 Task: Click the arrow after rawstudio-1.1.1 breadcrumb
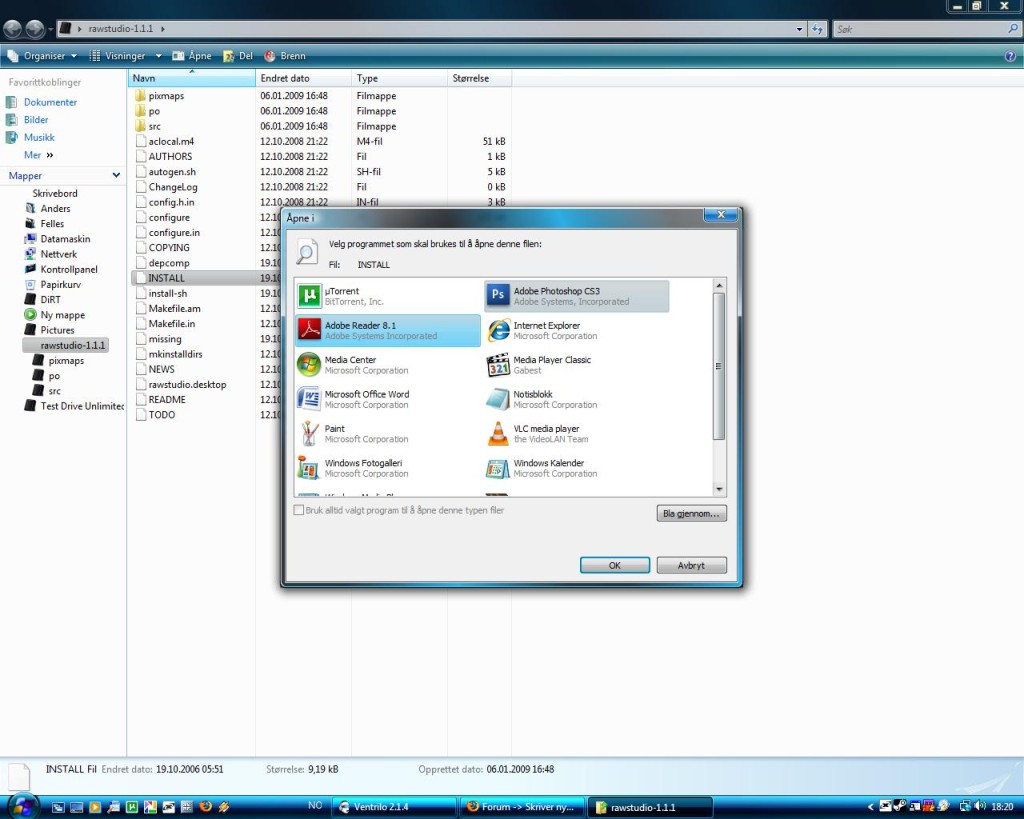click(x=163, y=29)
